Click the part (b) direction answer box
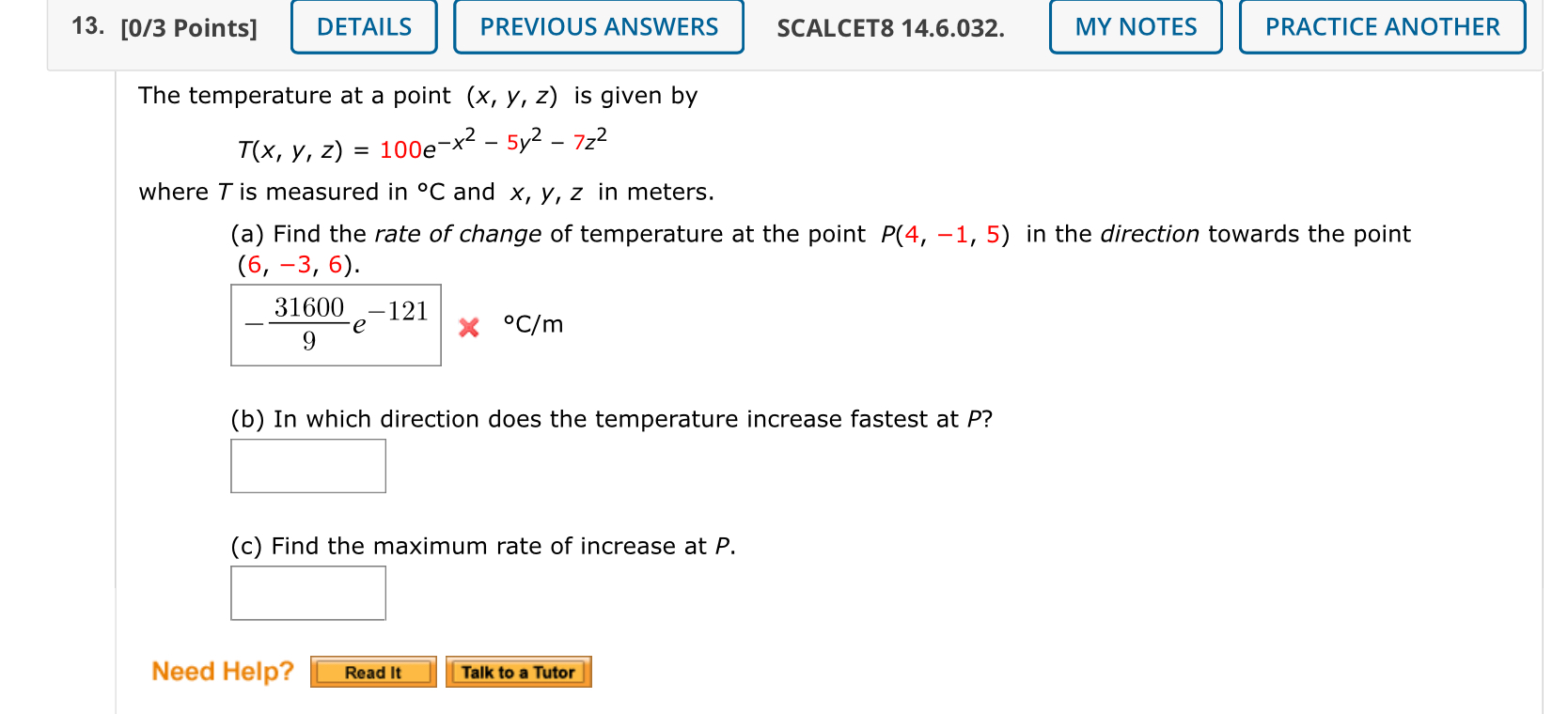 [x=308, y=465]
